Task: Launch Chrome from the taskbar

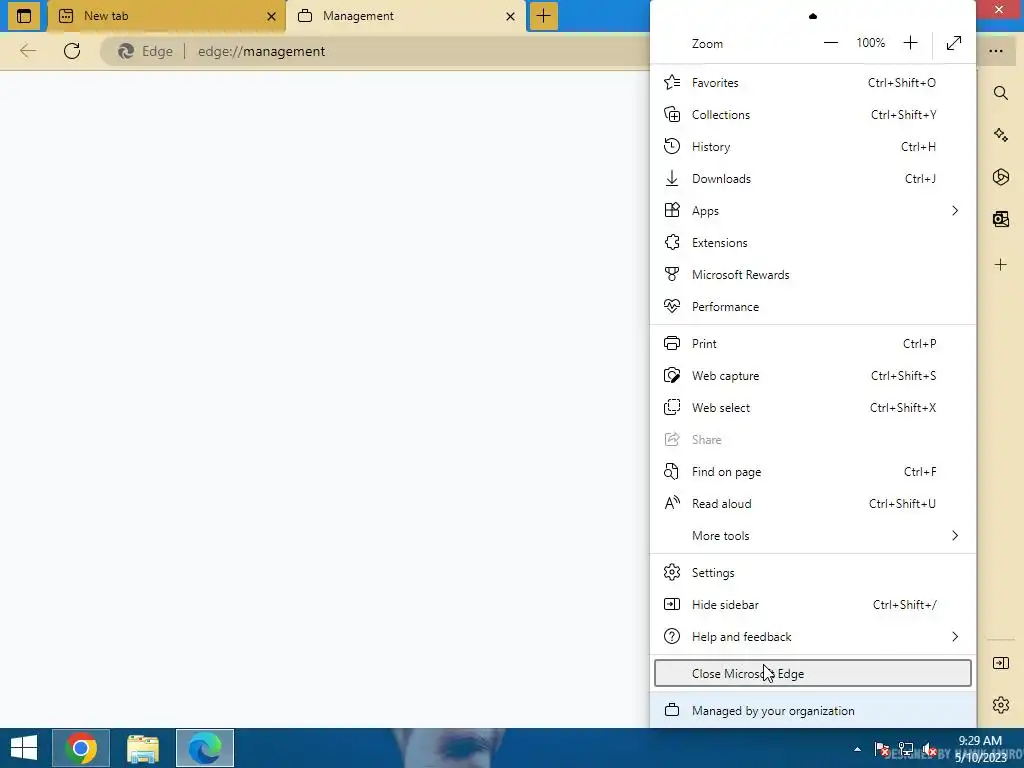Action: (x=81, y=748)
